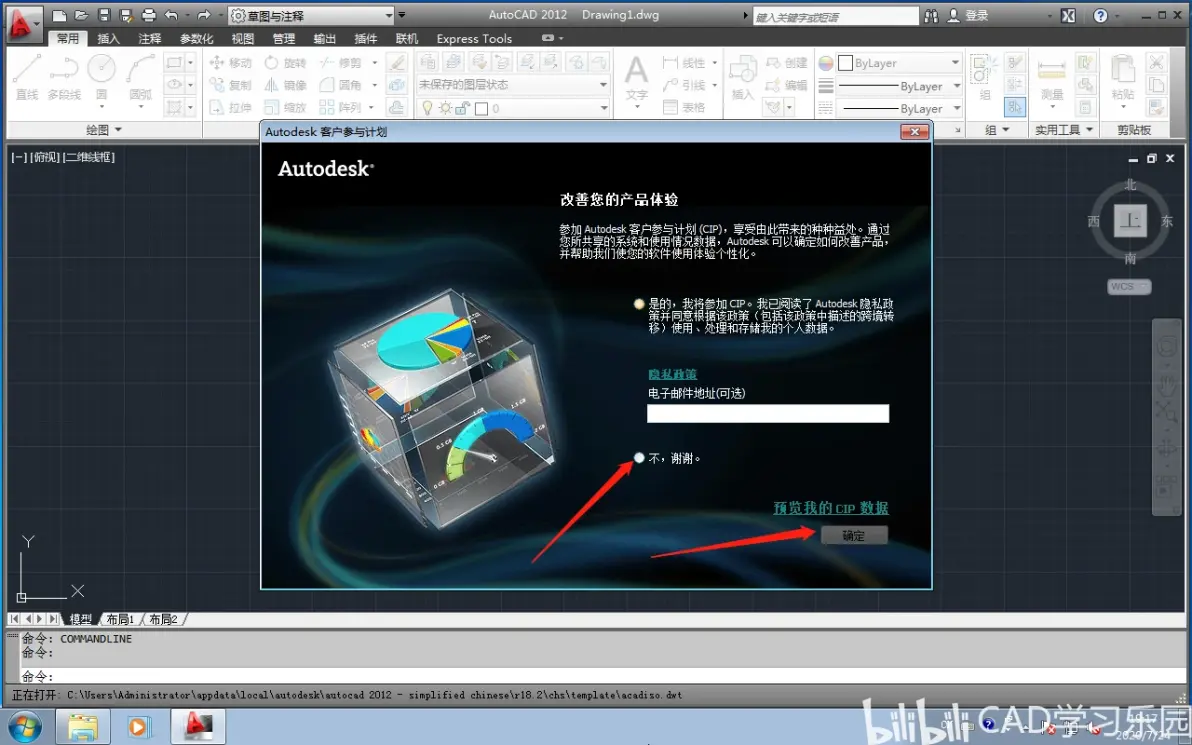Click the 复制 copy tool
This screenshot has height=745, width=1192.
click(230, 85)
